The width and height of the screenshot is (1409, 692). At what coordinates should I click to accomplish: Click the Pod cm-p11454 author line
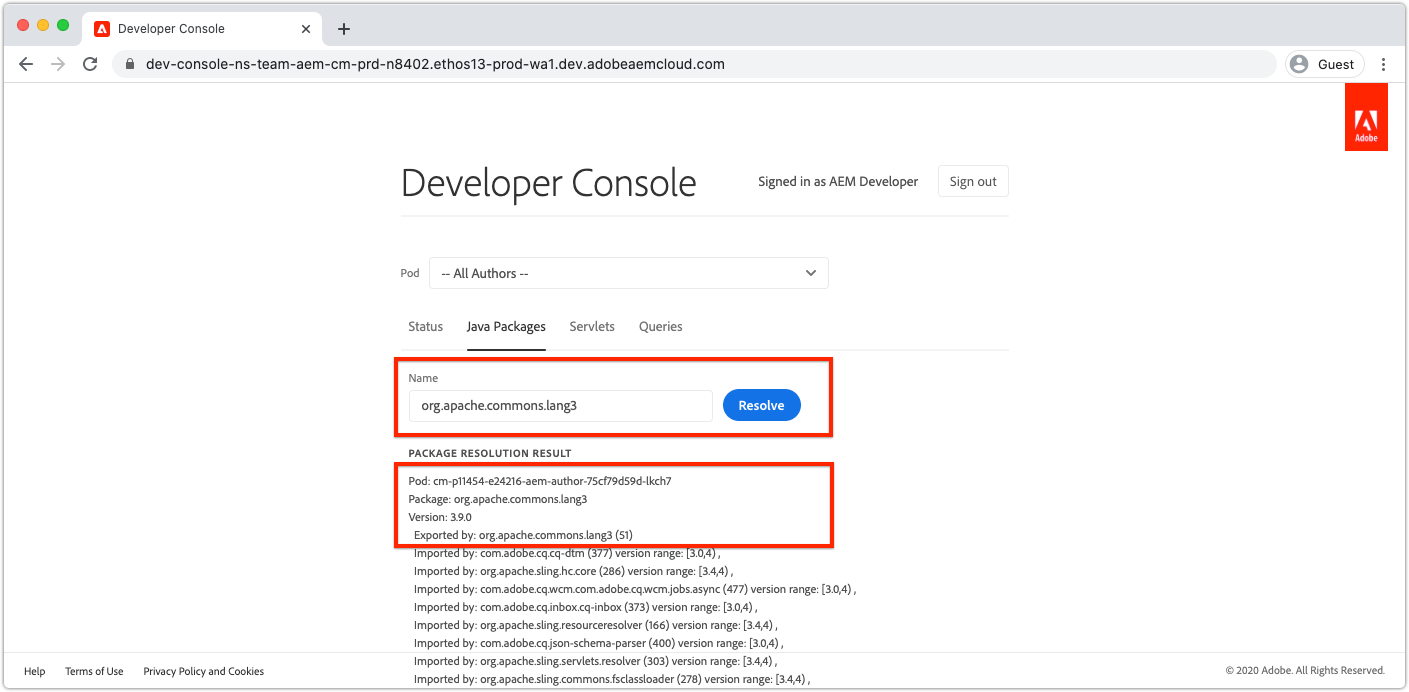(540, 481)
